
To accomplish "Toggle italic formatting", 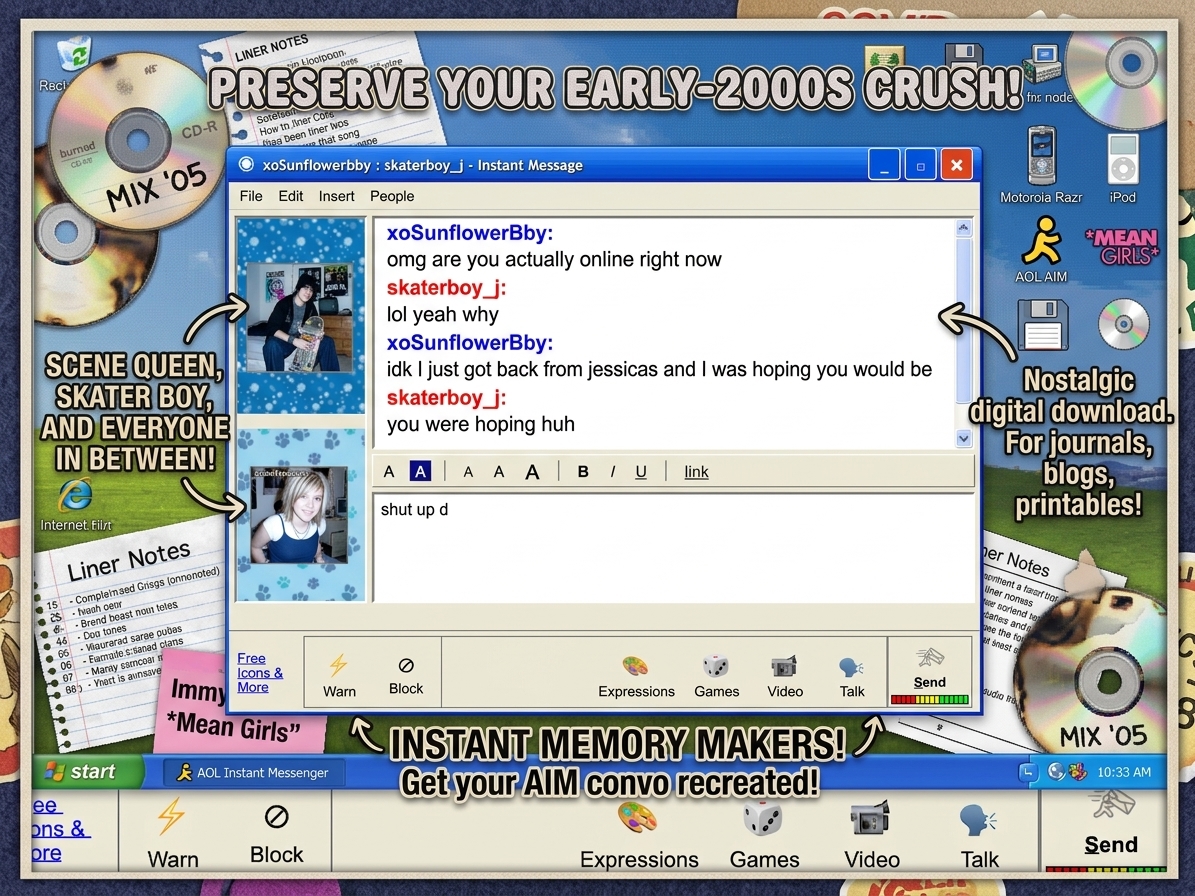I will (612, 471).
